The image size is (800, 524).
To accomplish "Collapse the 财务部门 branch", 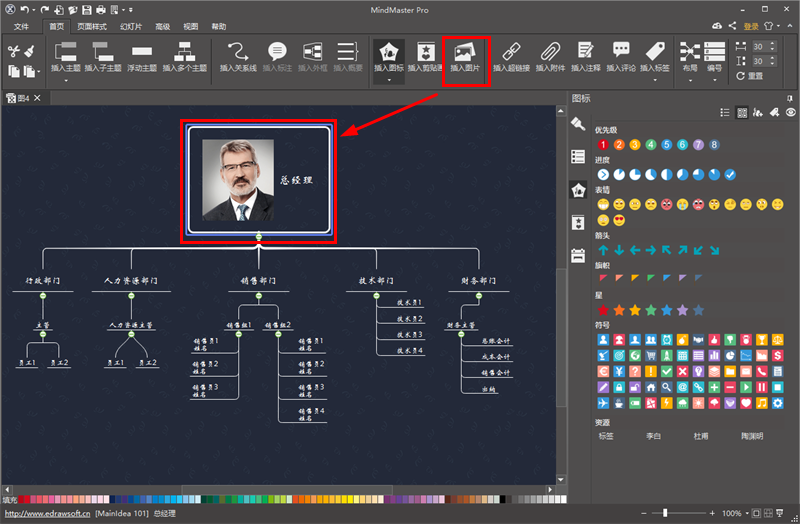I will pos(479,296).
